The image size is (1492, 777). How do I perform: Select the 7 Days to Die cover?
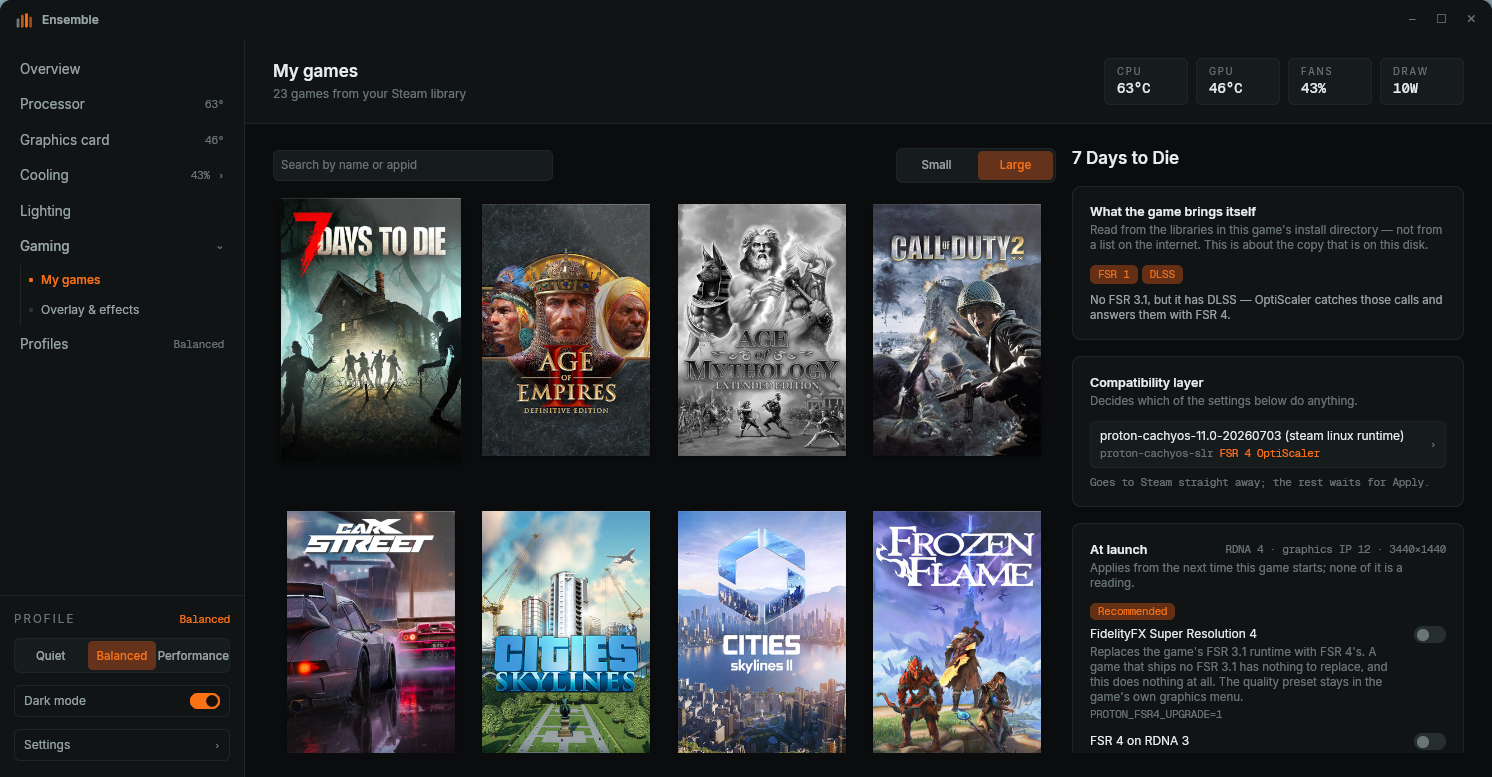pos(371,330)
